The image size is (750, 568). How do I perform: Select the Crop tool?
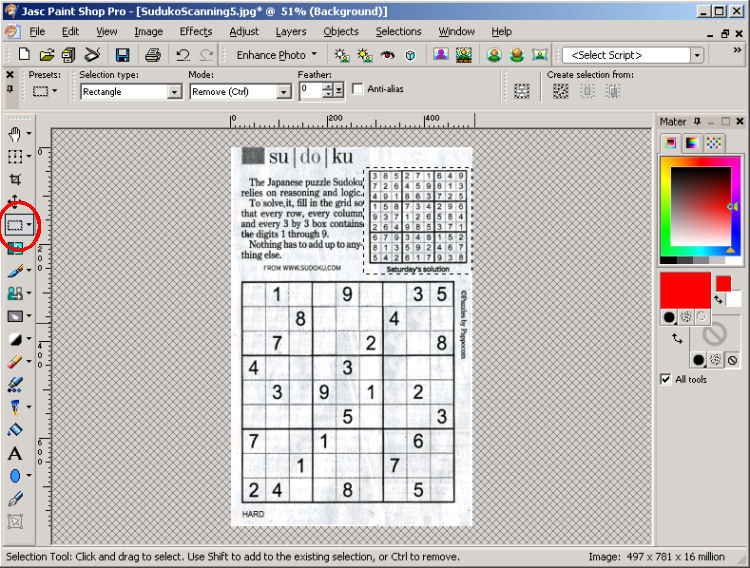coord(15,179)
